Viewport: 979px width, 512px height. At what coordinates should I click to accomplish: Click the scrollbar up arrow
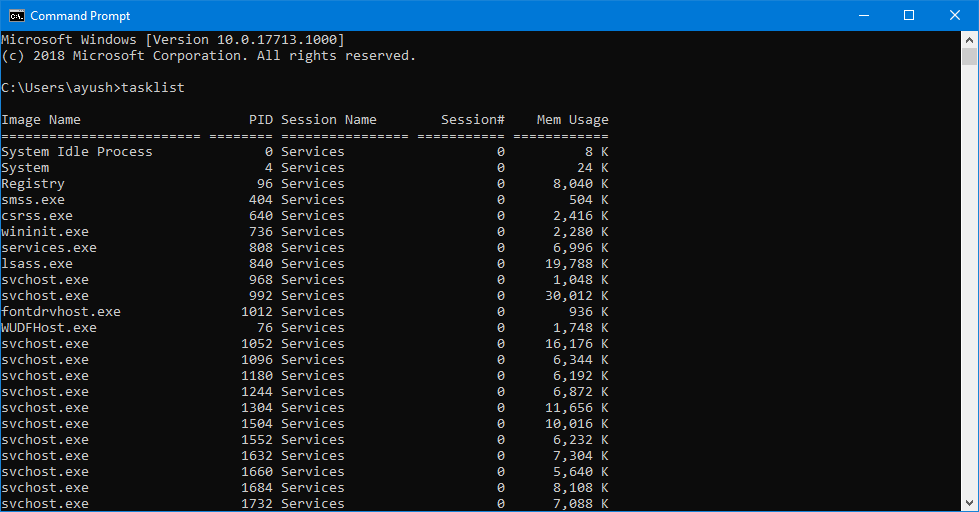click(969, 40)
